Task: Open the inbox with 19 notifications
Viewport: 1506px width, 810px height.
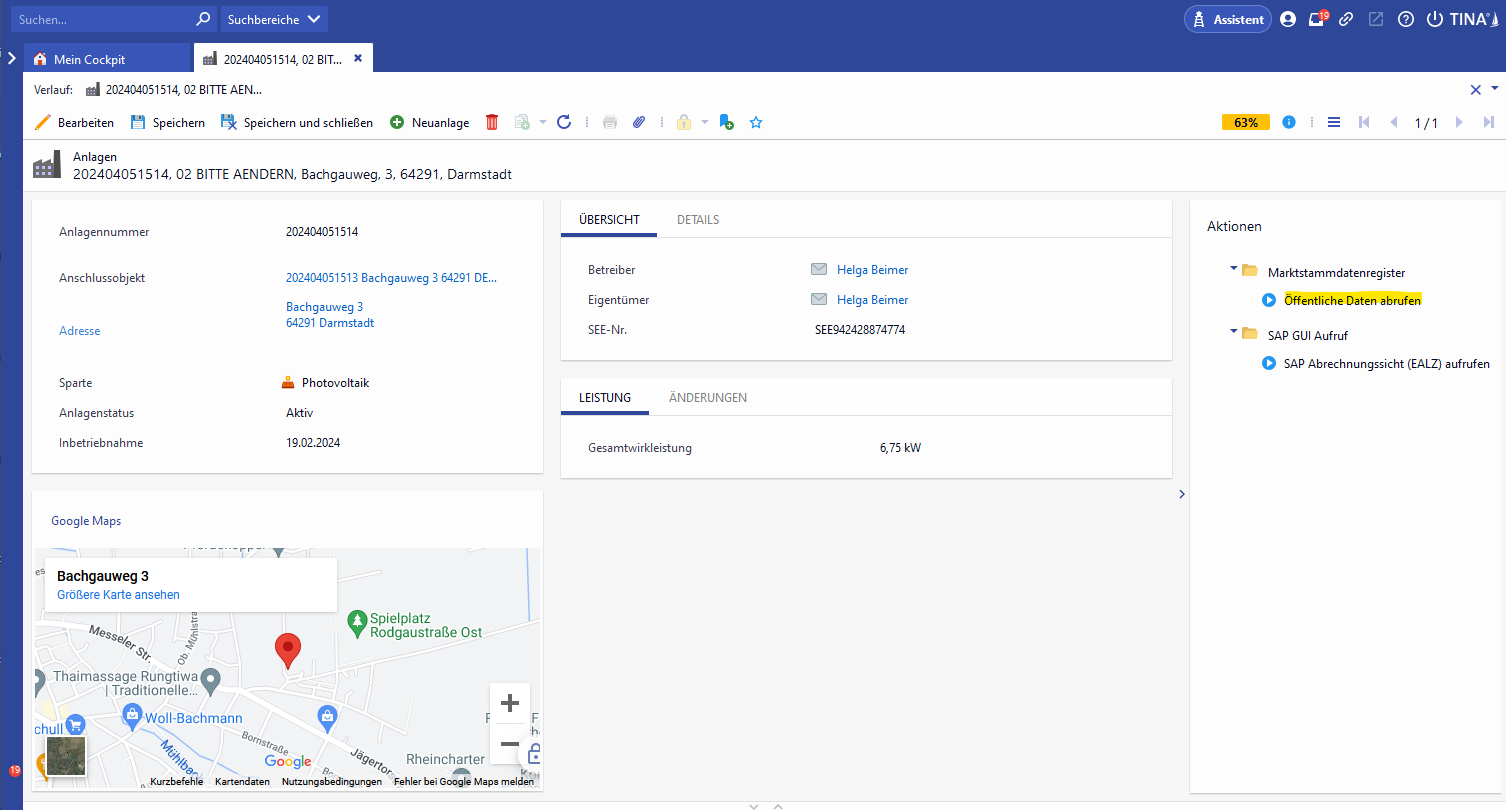Action: pos(1317,19)
